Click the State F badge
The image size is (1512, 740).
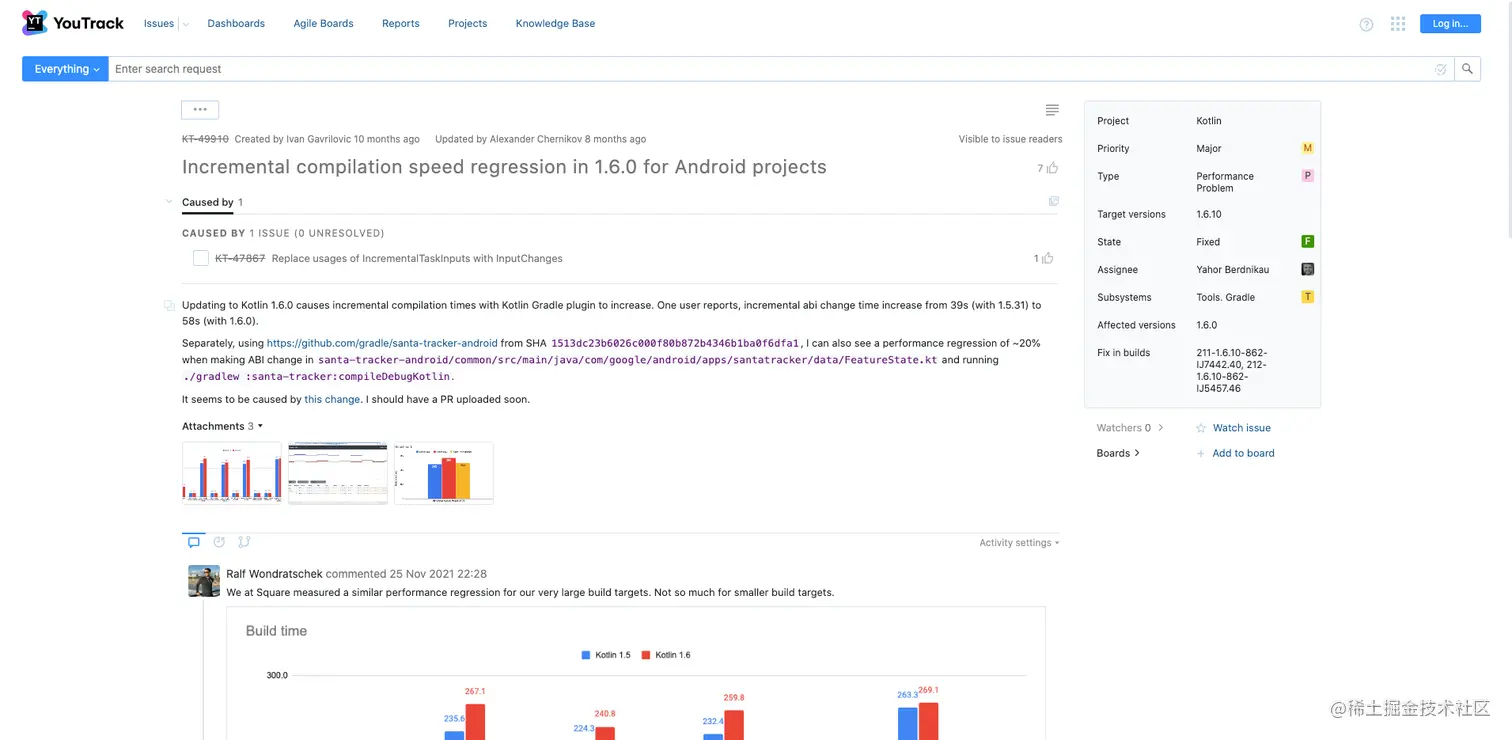coord(1307,241)
